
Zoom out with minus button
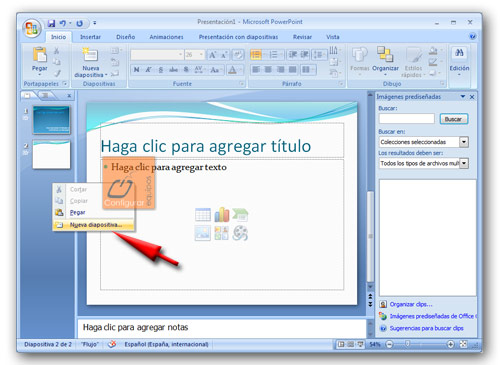coord(389,344)
